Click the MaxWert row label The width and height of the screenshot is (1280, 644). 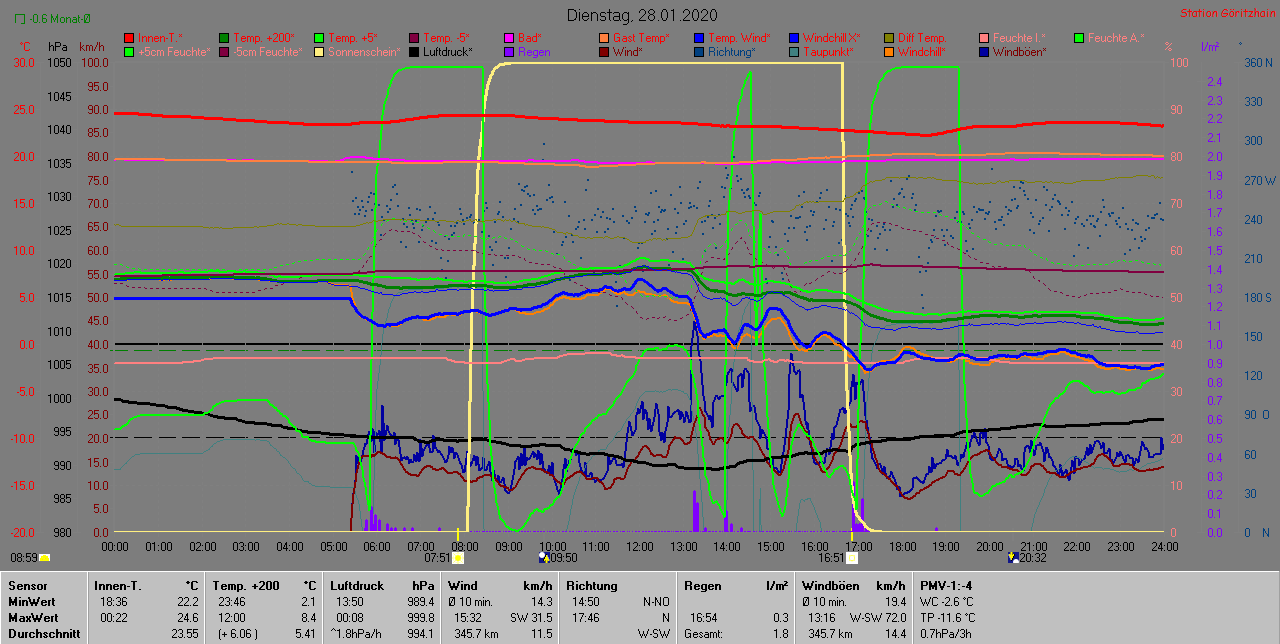tap(34, 617)
